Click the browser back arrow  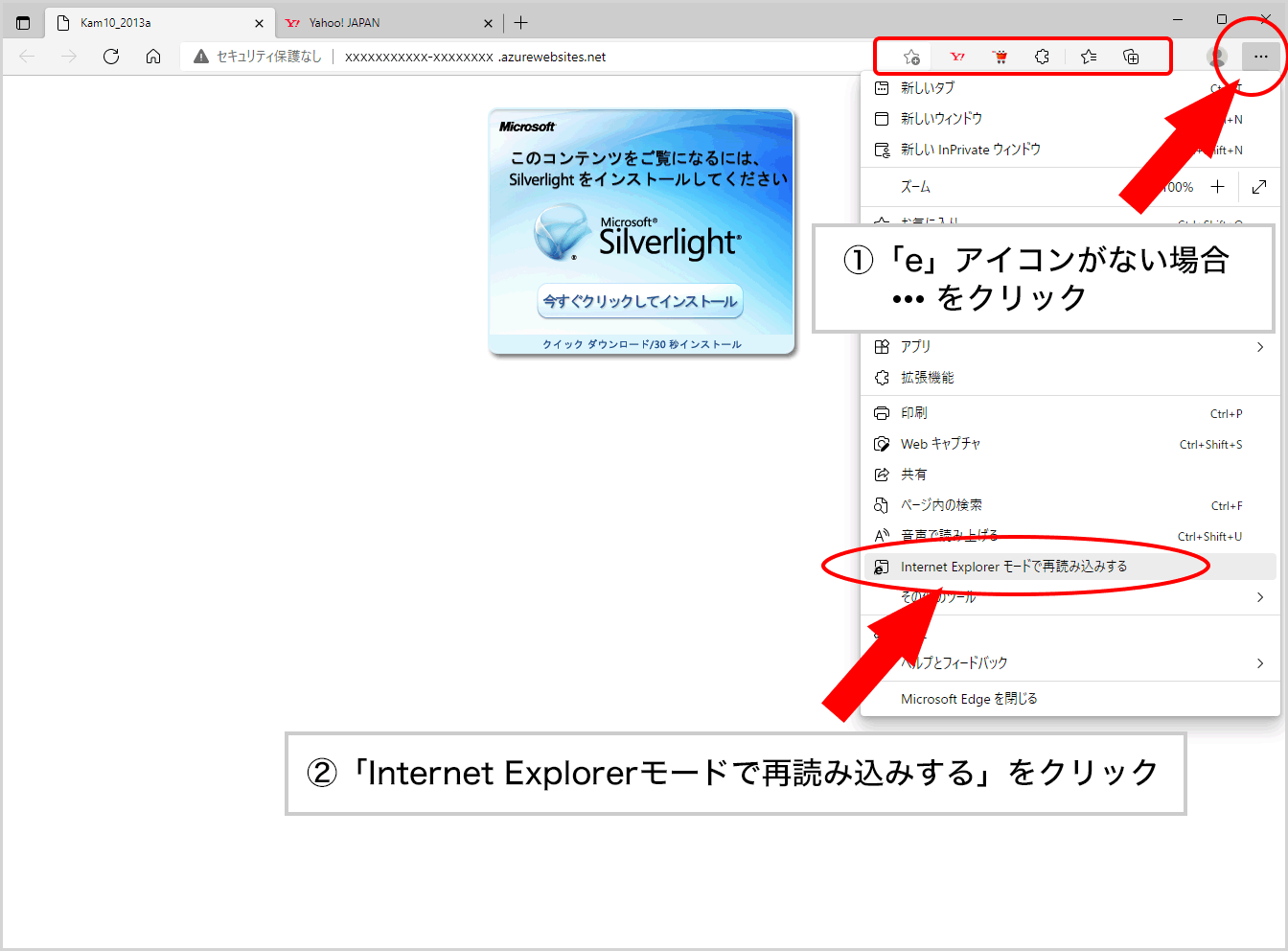coord(27,57)
